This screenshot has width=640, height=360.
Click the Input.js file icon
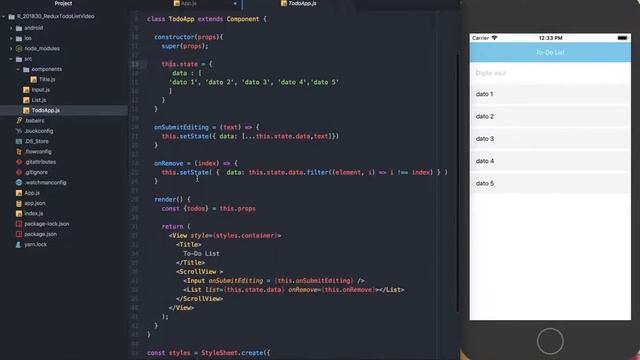coord(26,90)
